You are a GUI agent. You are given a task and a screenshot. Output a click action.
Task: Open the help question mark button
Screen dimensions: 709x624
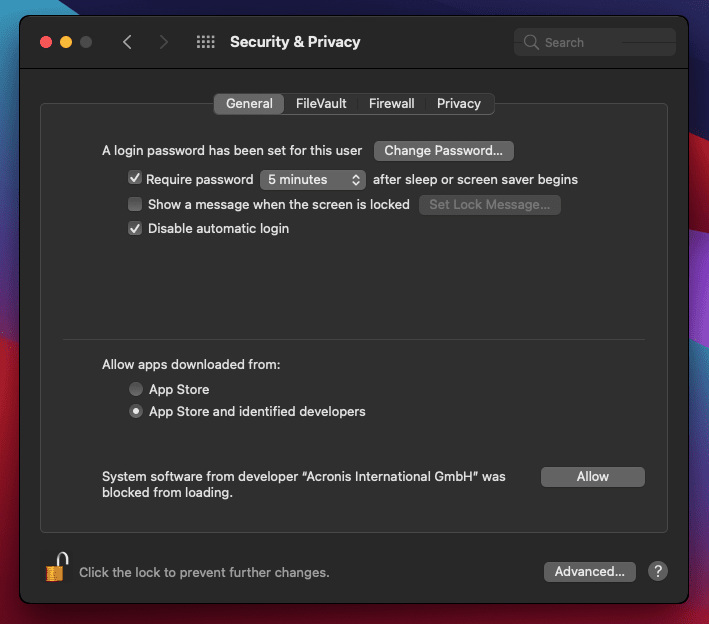pos(657,571)
